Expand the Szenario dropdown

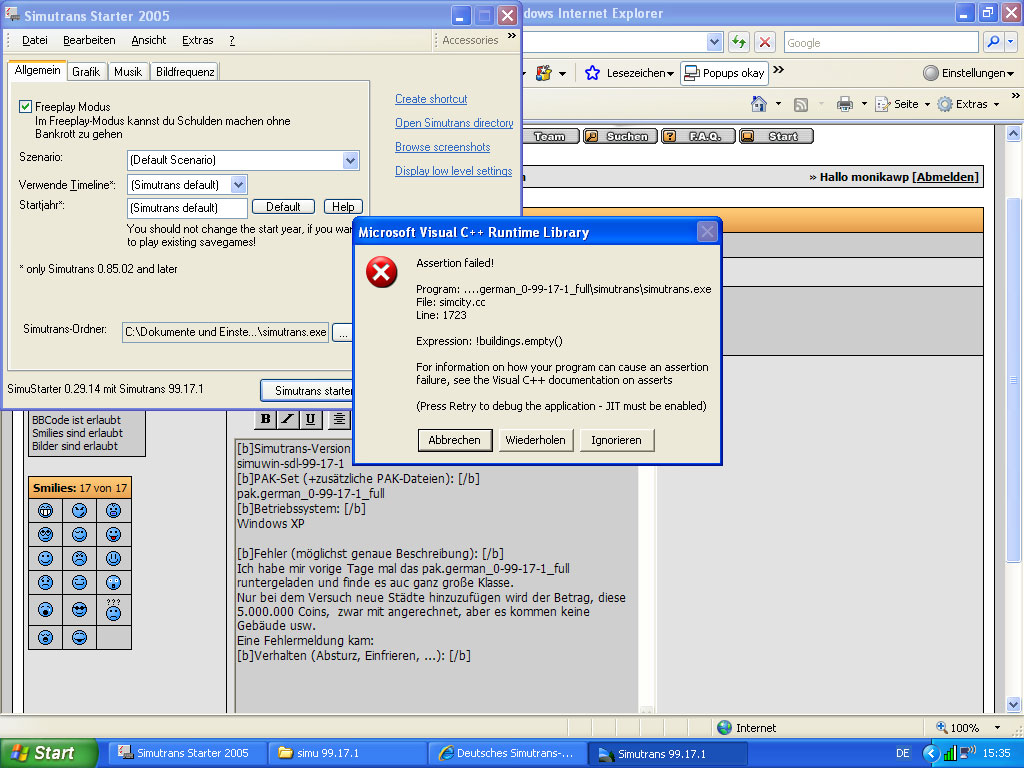pos(350,160)
